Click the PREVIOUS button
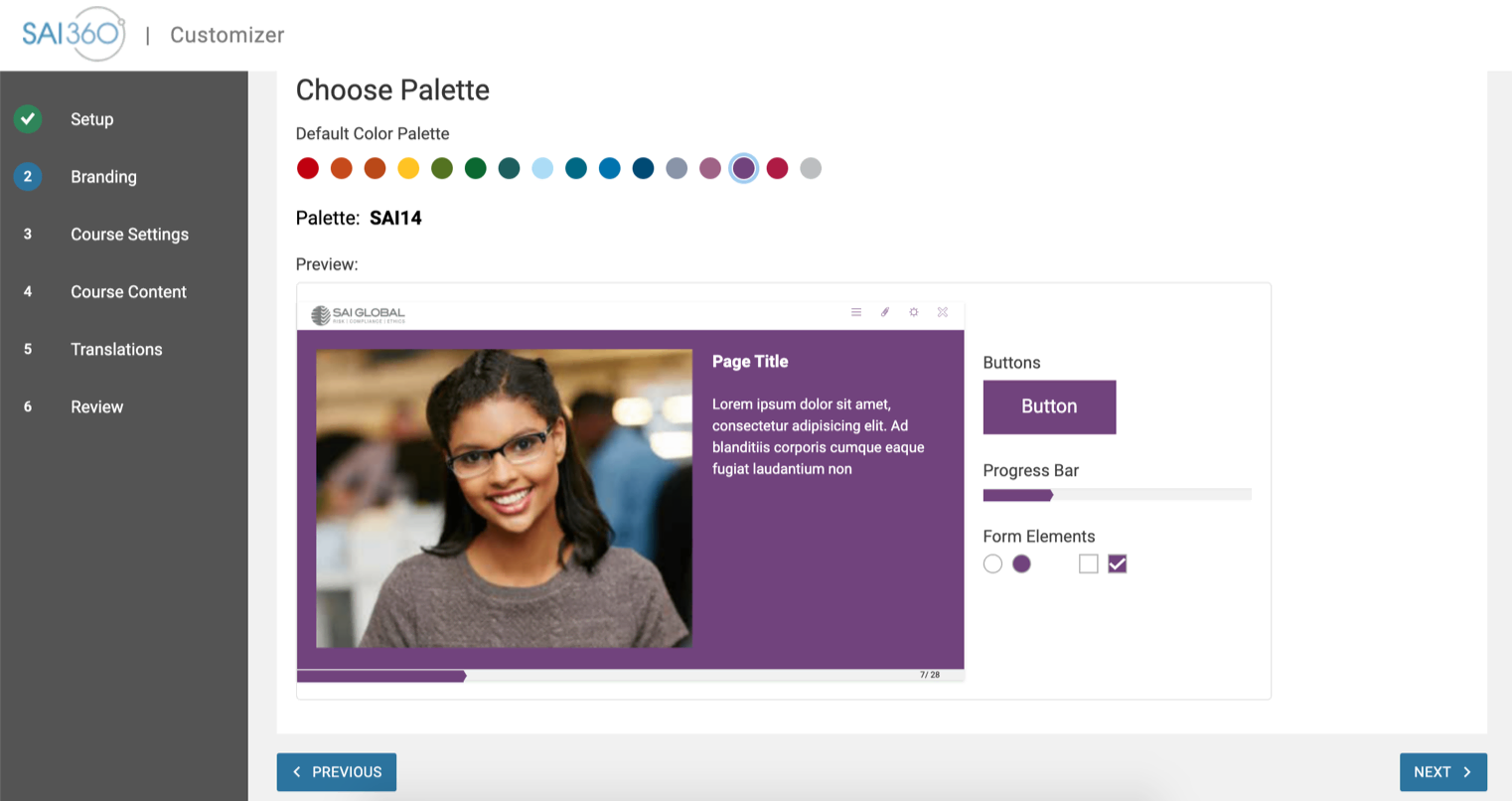This screenshot has height=801, width=1512. 337,772
